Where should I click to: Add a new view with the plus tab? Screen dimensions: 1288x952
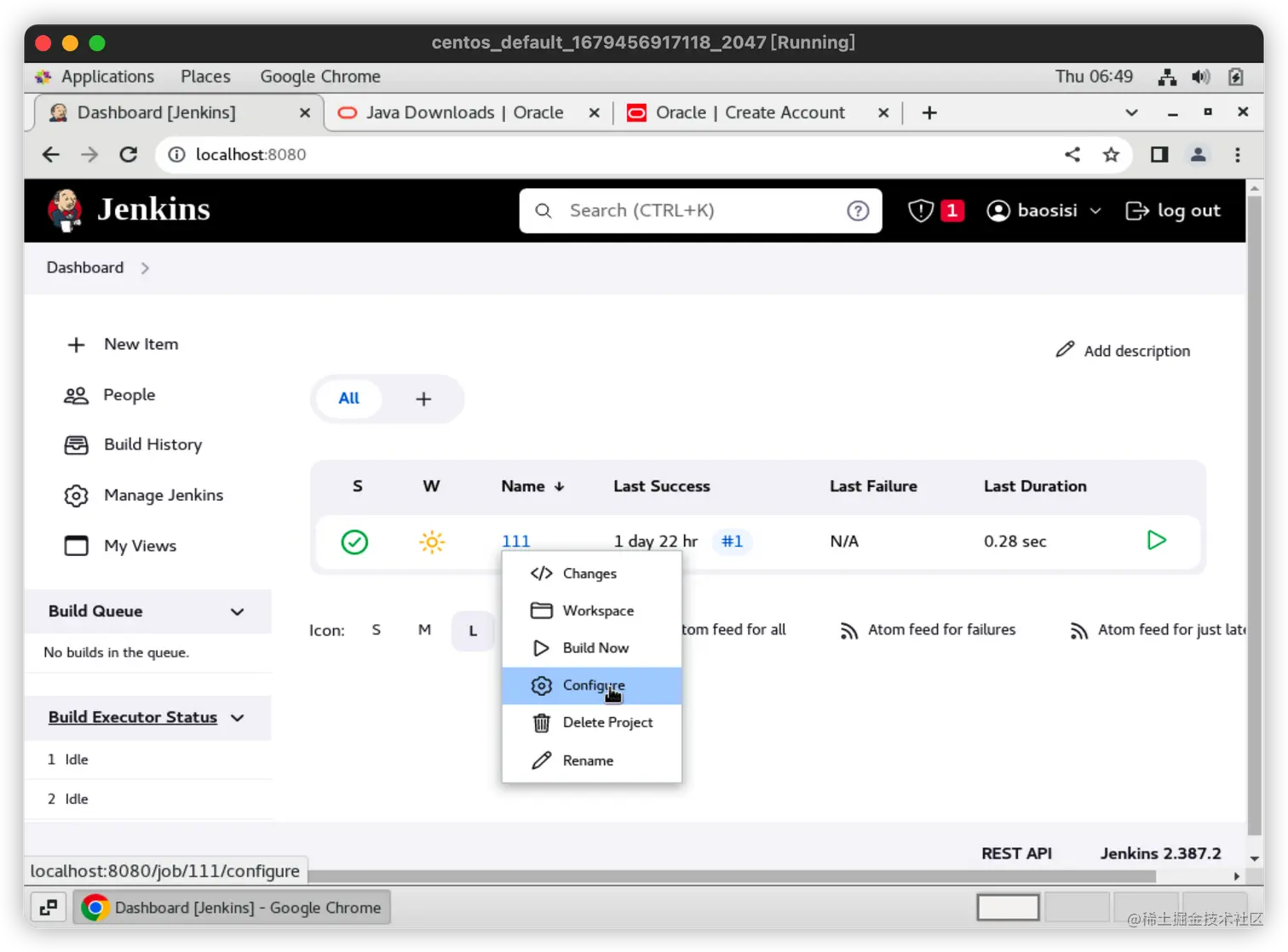click(423, 399)
